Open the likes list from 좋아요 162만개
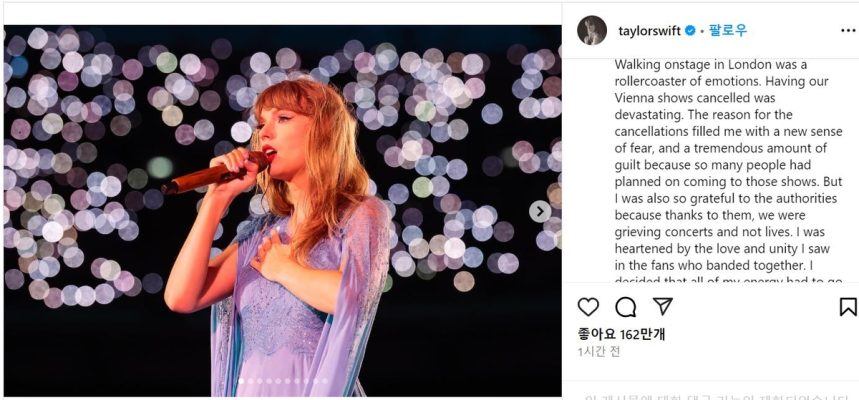 [621, 333]
